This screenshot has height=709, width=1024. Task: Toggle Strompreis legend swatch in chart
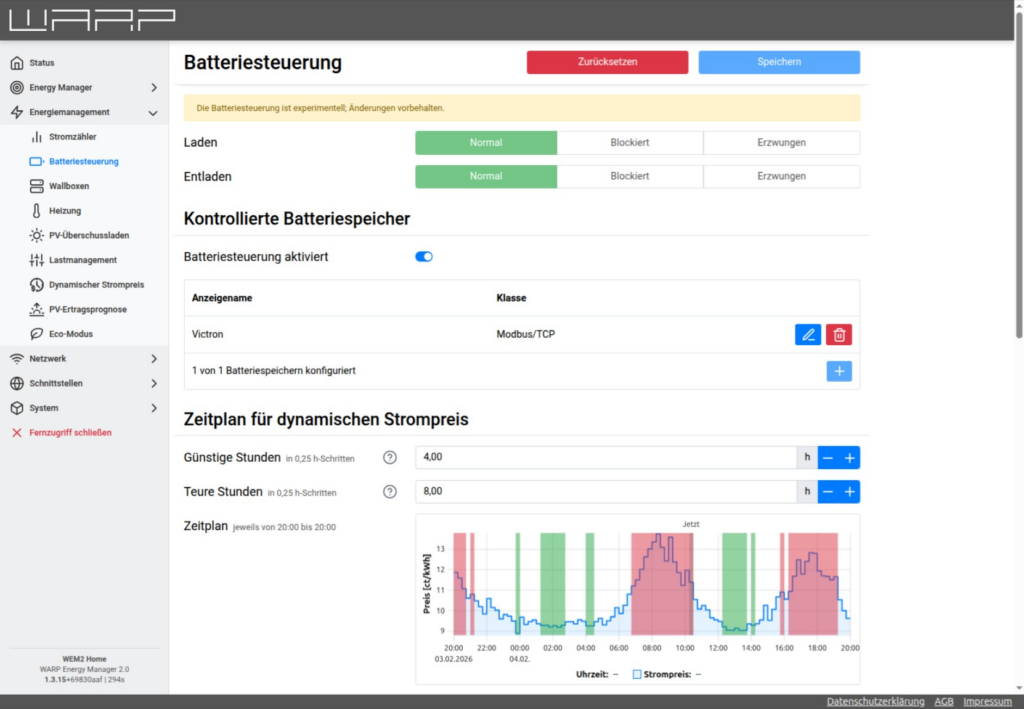point(637,674)
